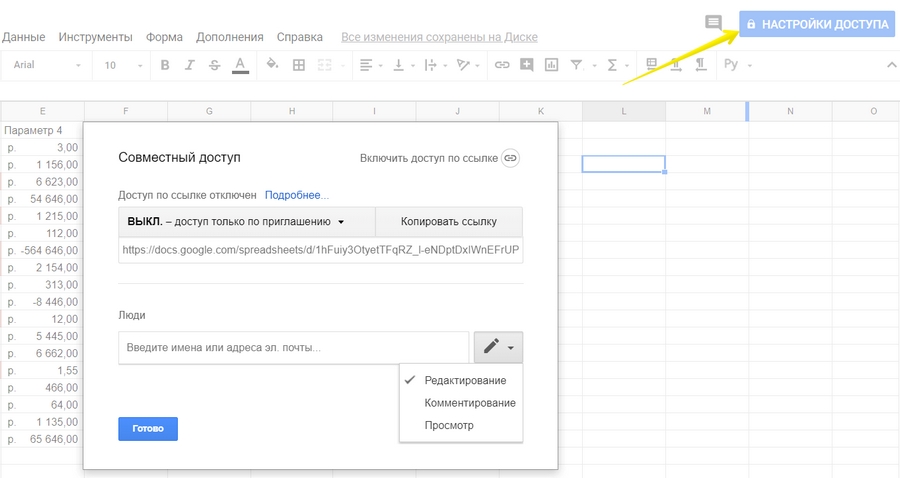
Task: Open the Arial font family dropdown
Action: click(x=47, y=65)
